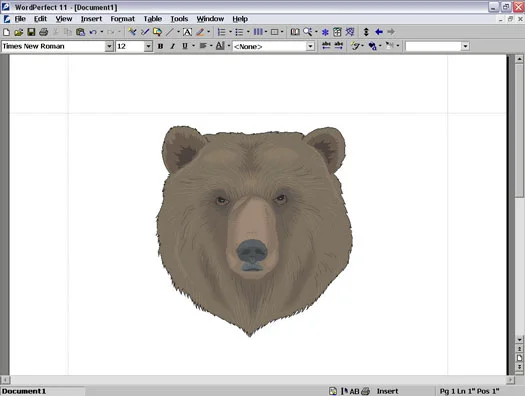Open the Window menu
525x396 pixels.
[x=210, y=19]
